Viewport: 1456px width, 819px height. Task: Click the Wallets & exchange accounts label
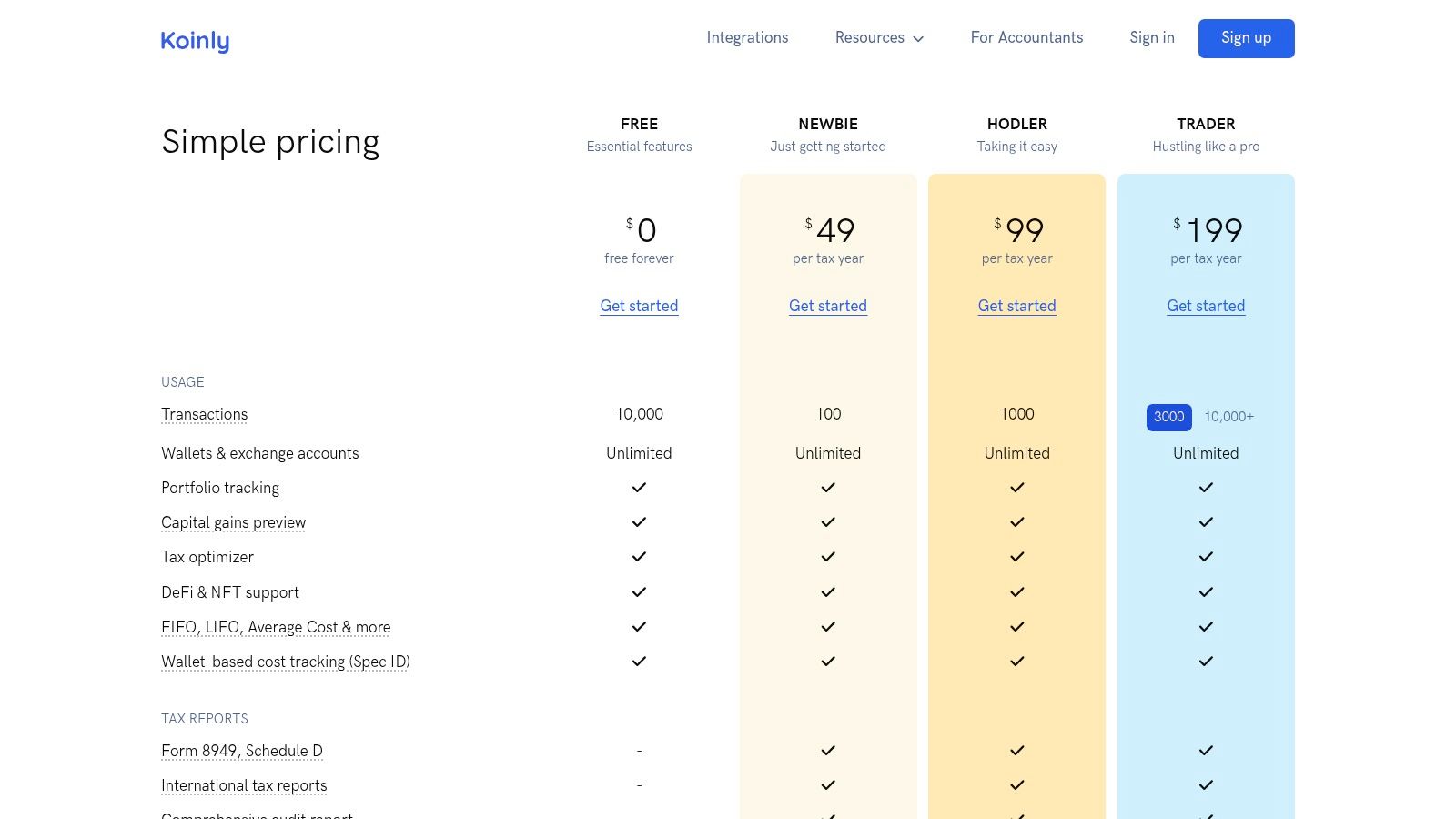260,453
